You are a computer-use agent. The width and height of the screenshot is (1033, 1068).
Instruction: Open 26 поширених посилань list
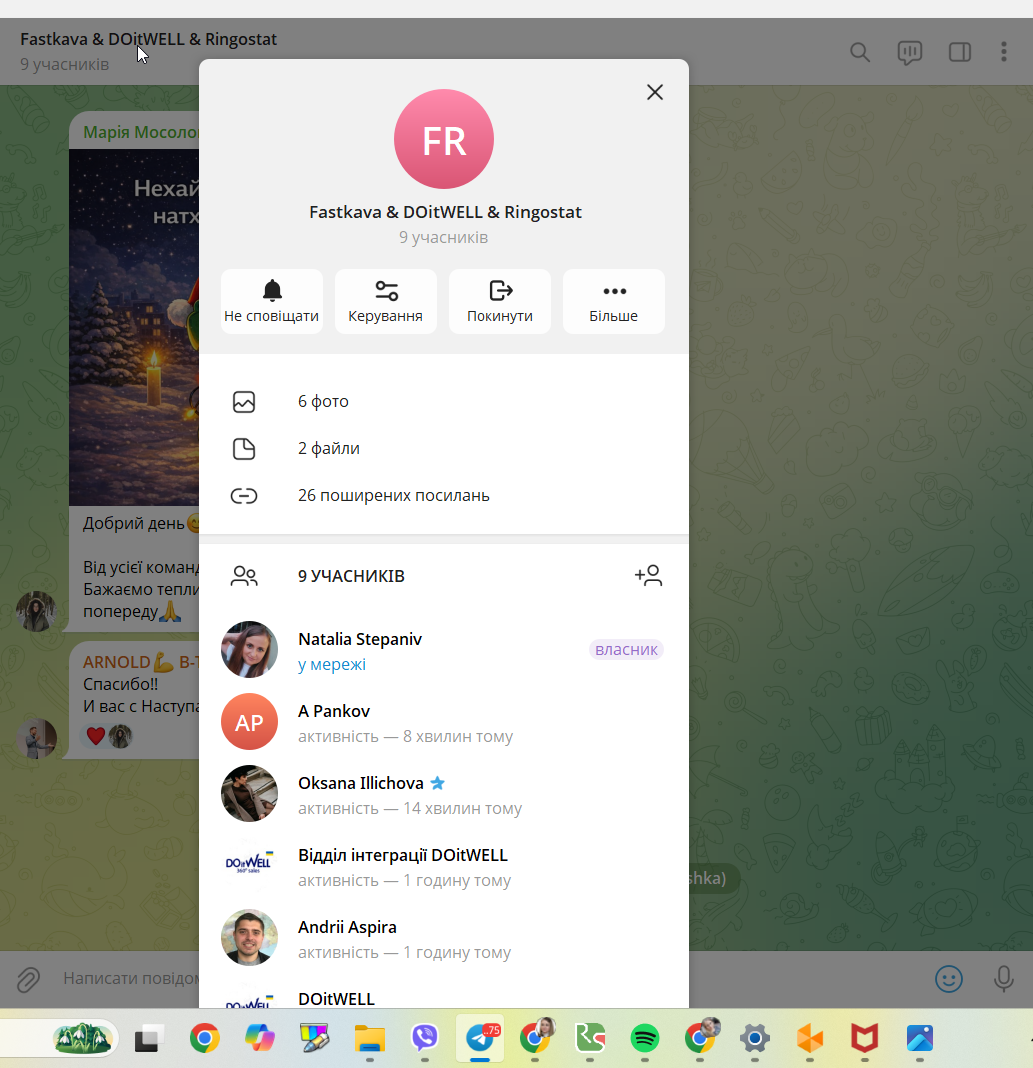[x=444, y=495]
